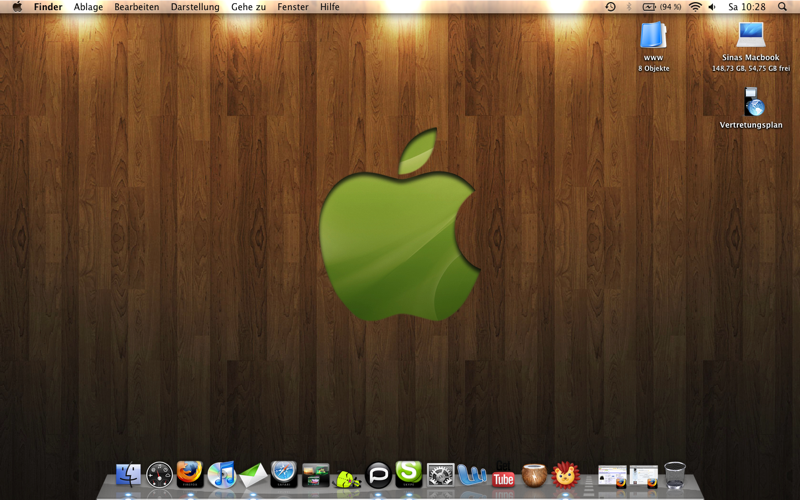The image size is (800, 500).
Task: Open the Finder menu
Action: [48, 7]
